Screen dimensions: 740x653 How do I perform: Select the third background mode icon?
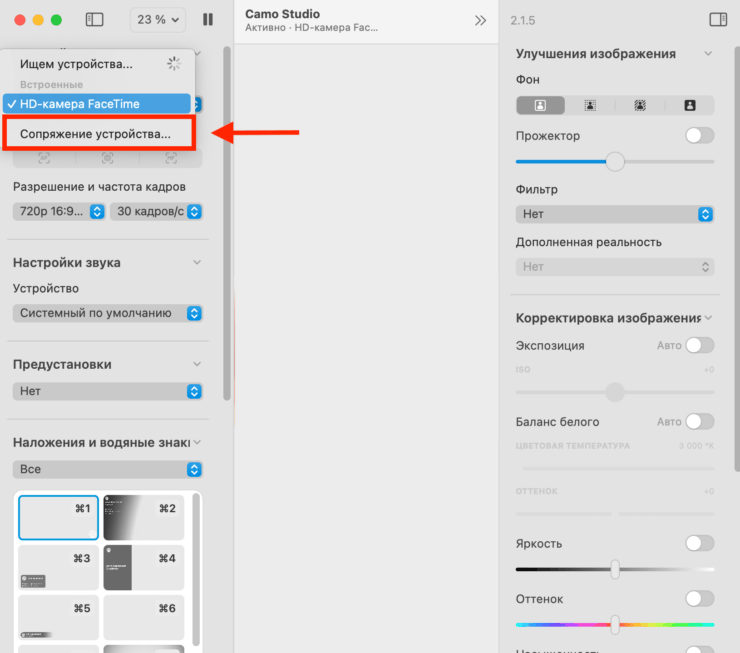[x=640, y=105]
